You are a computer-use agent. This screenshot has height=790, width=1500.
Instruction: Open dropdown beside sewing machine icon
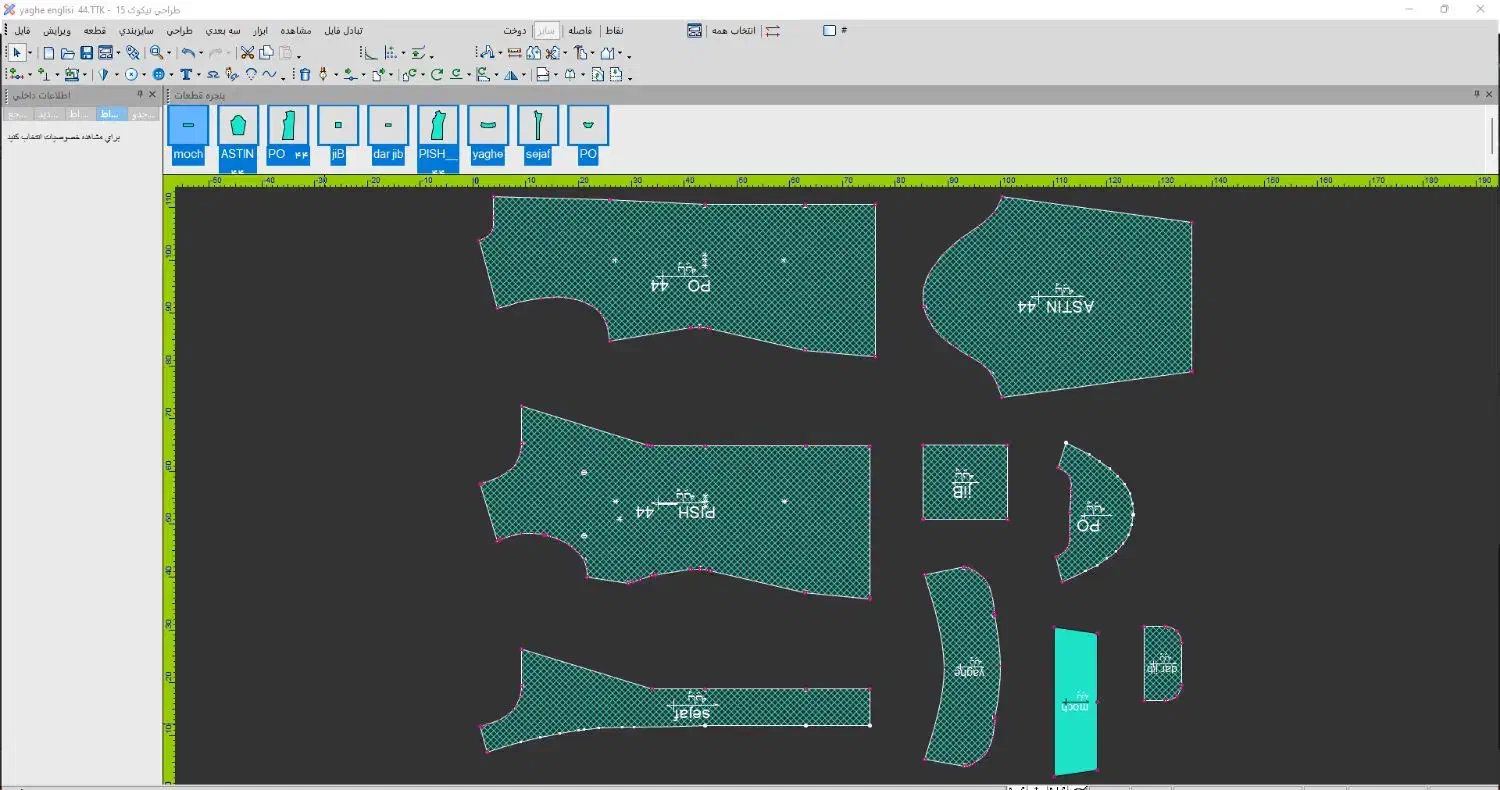click(84, 75)
